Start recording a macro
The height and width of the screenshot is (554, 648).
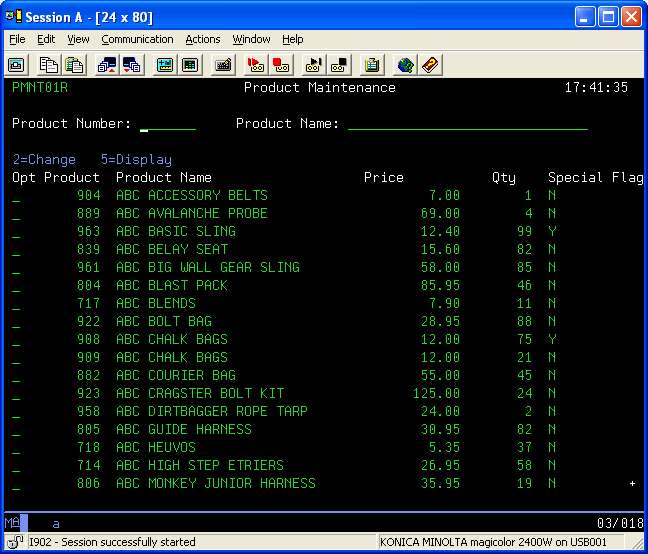point(256,65)
